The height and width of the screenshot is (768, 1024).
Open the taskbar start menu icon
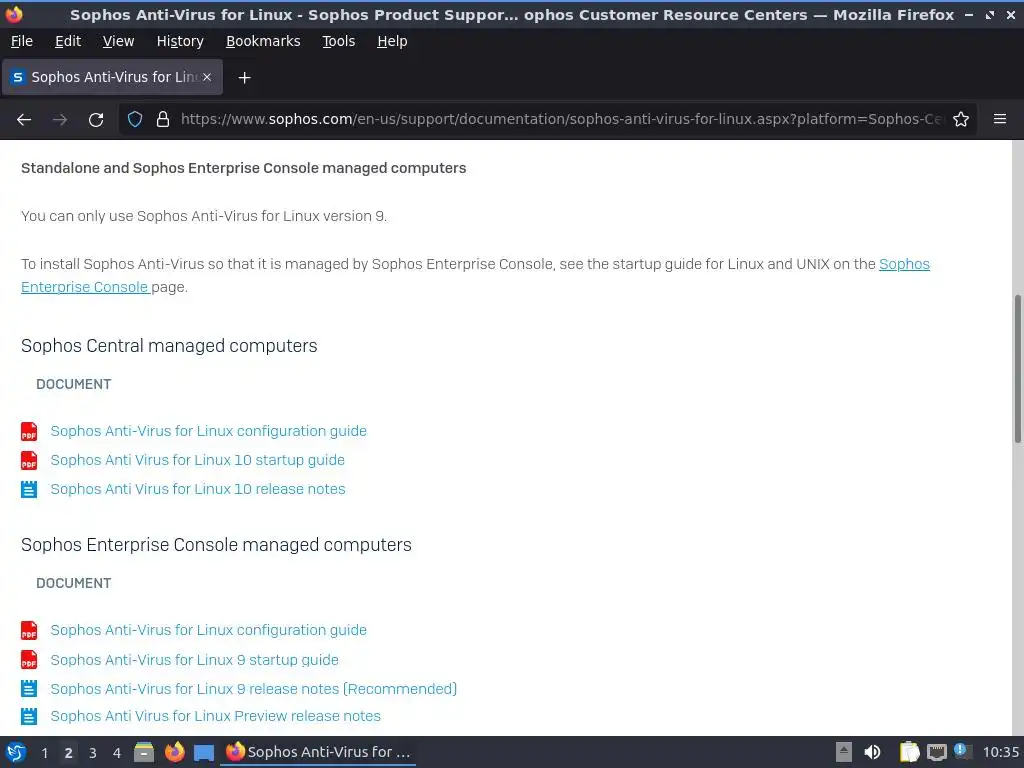16,752
